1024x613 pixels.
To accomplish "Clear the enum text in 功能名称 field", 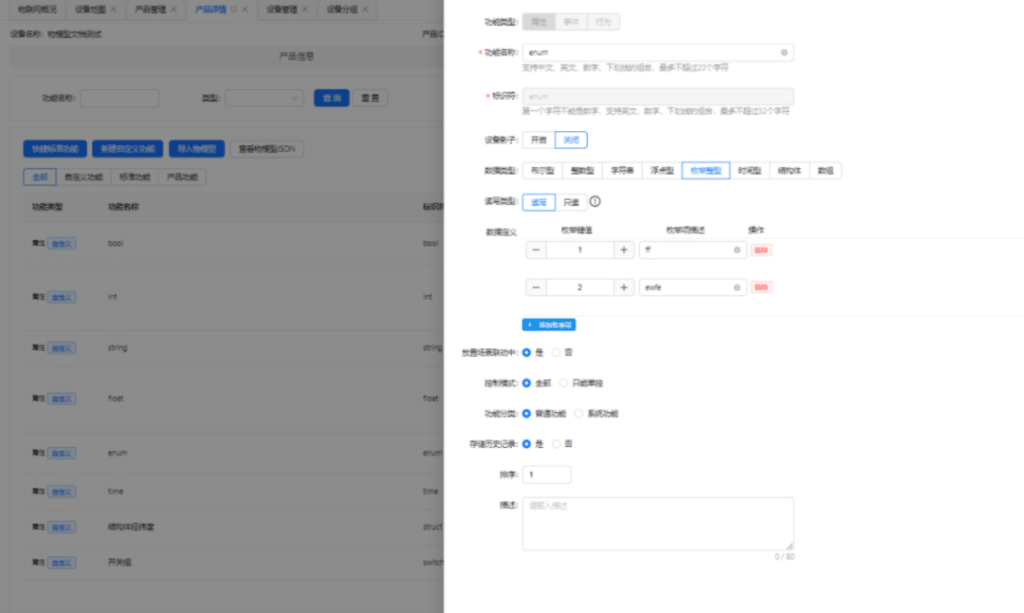I will (786, 52).
